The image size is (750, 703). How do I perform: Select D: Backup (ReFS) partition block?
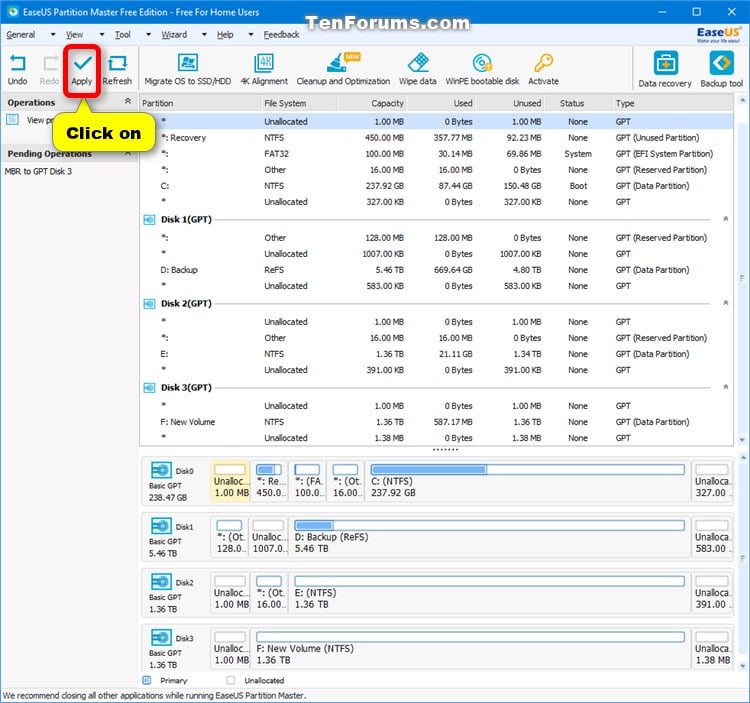(x=489, y=537)
